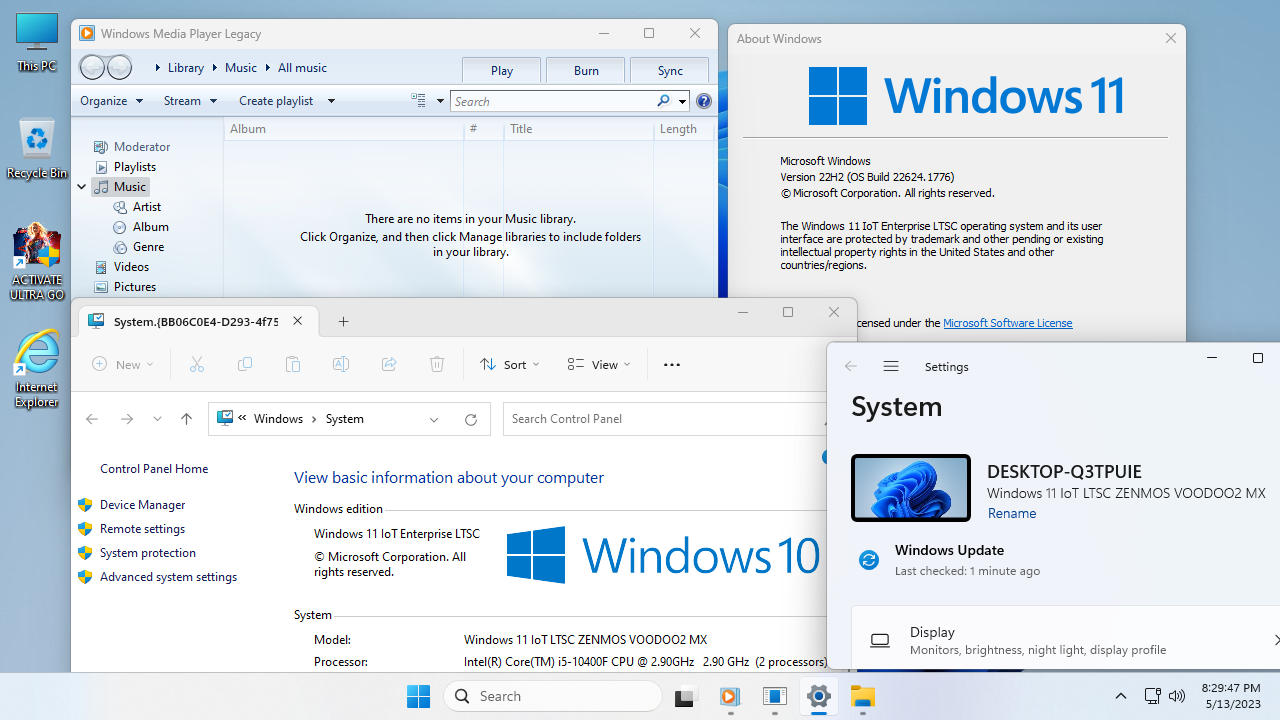Open recent locations chevron in Explorer
Screen dimensions: 1280x720
(157, 419)
